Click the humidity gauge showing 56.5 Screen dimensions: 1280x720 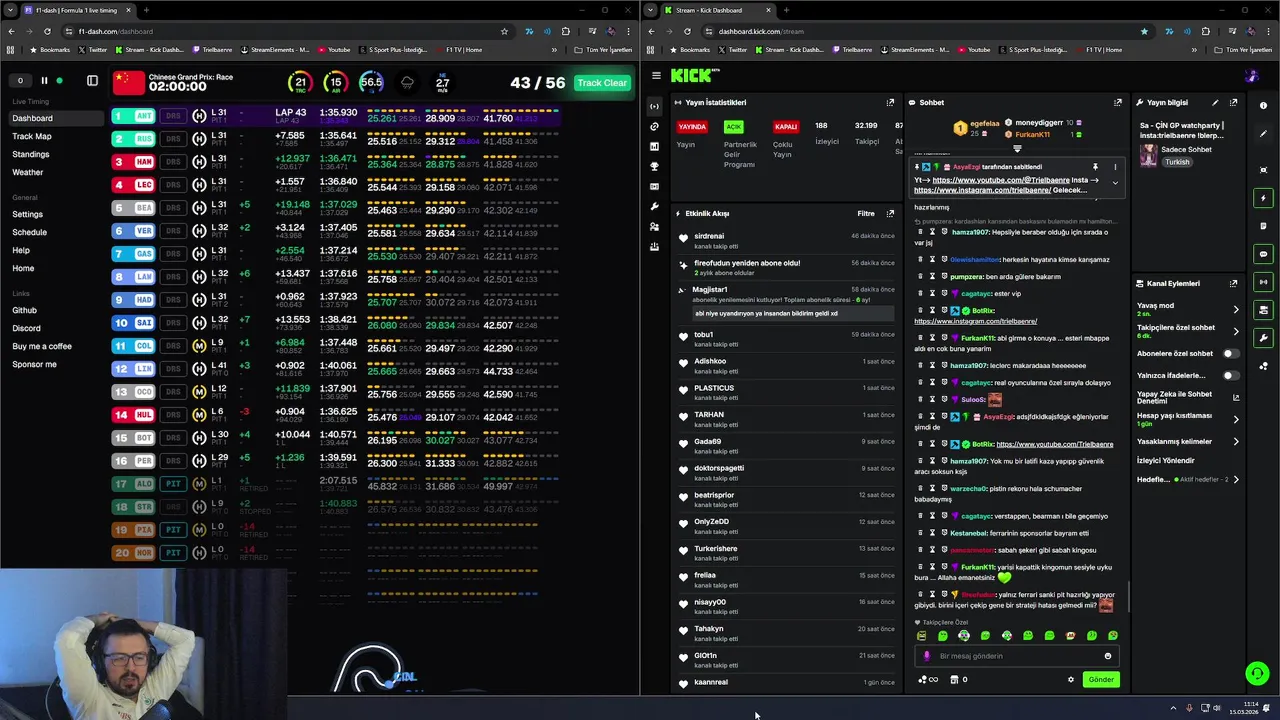(371, 83)
